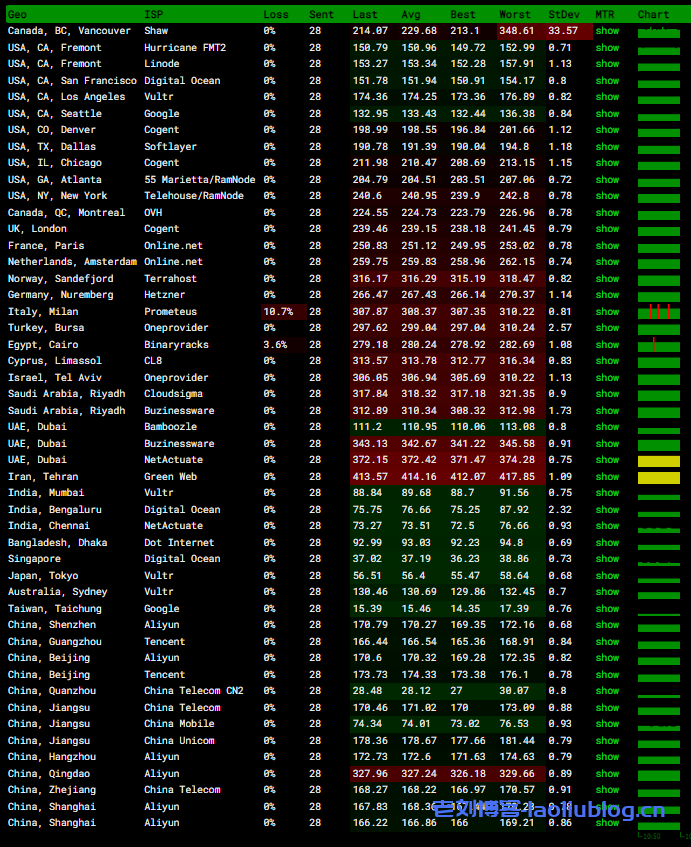This screenshot has height=847, width=691.
Task: Click the ISP column header
Action: tap(153, 14)
